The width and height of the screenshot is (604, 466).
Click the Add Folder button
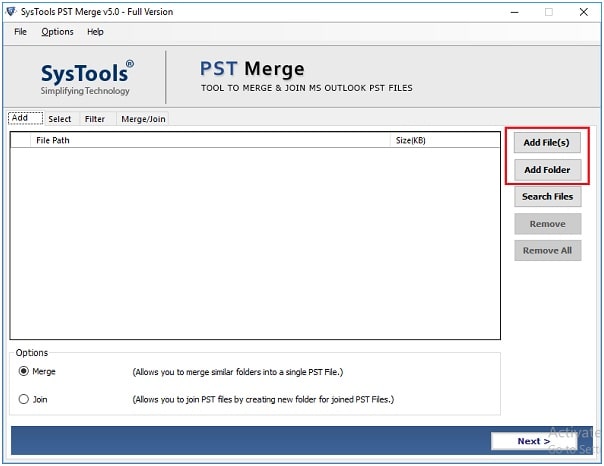click(x=547, y=170)
